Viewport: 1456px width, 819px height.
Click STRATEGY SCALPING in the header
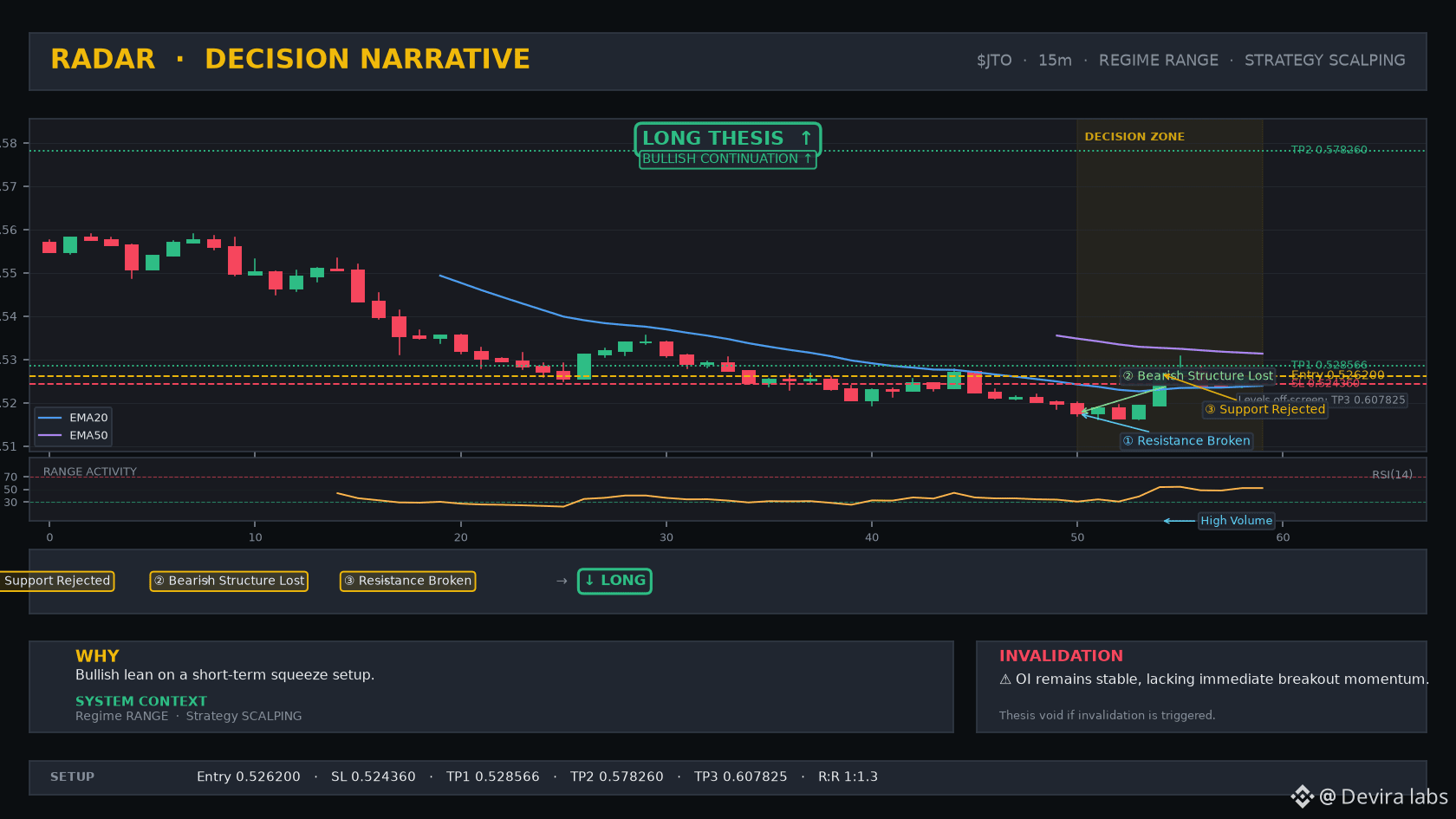[1325, 61]
